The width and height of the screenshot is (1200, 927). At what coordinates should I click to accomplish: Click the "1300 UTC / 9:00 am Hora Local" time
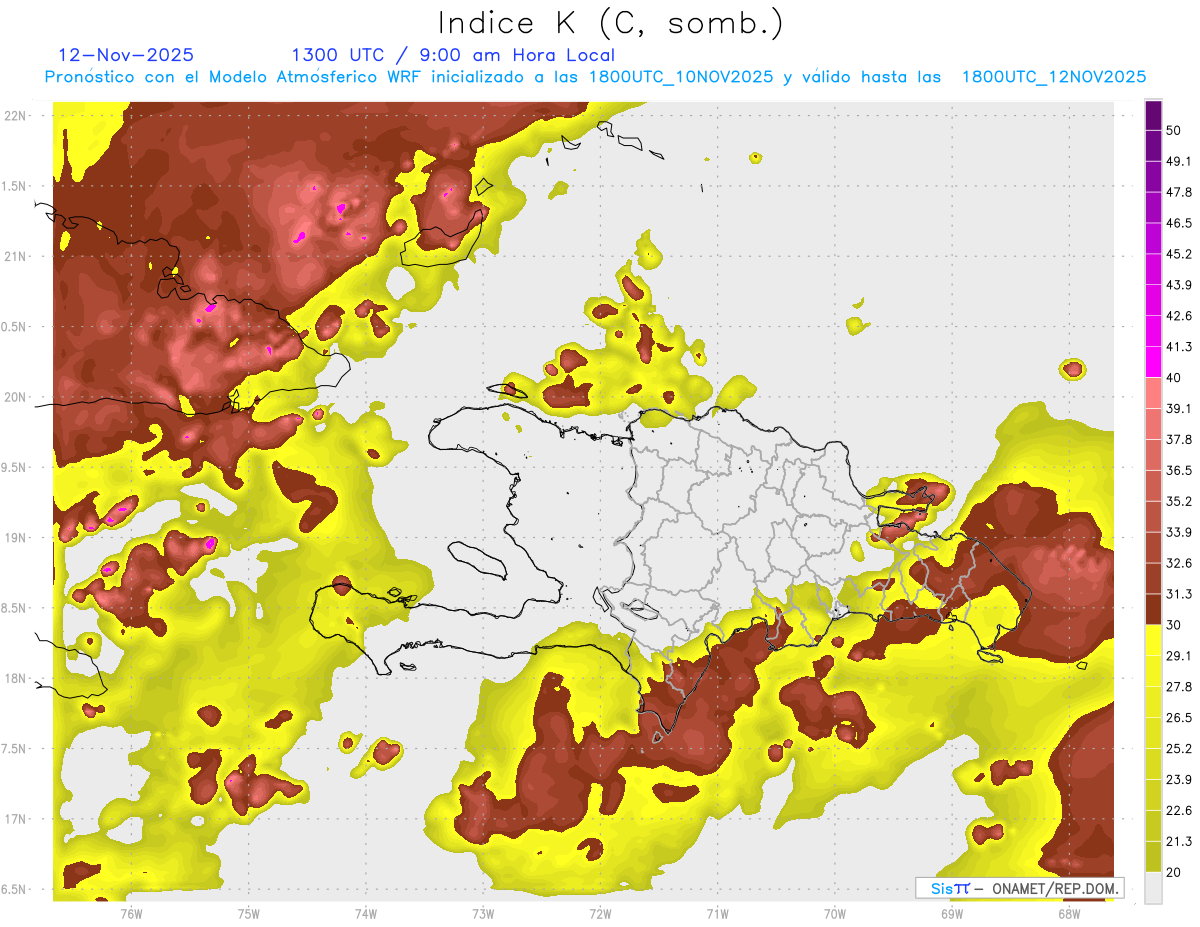pyautogui.click(x=453, y=55)
